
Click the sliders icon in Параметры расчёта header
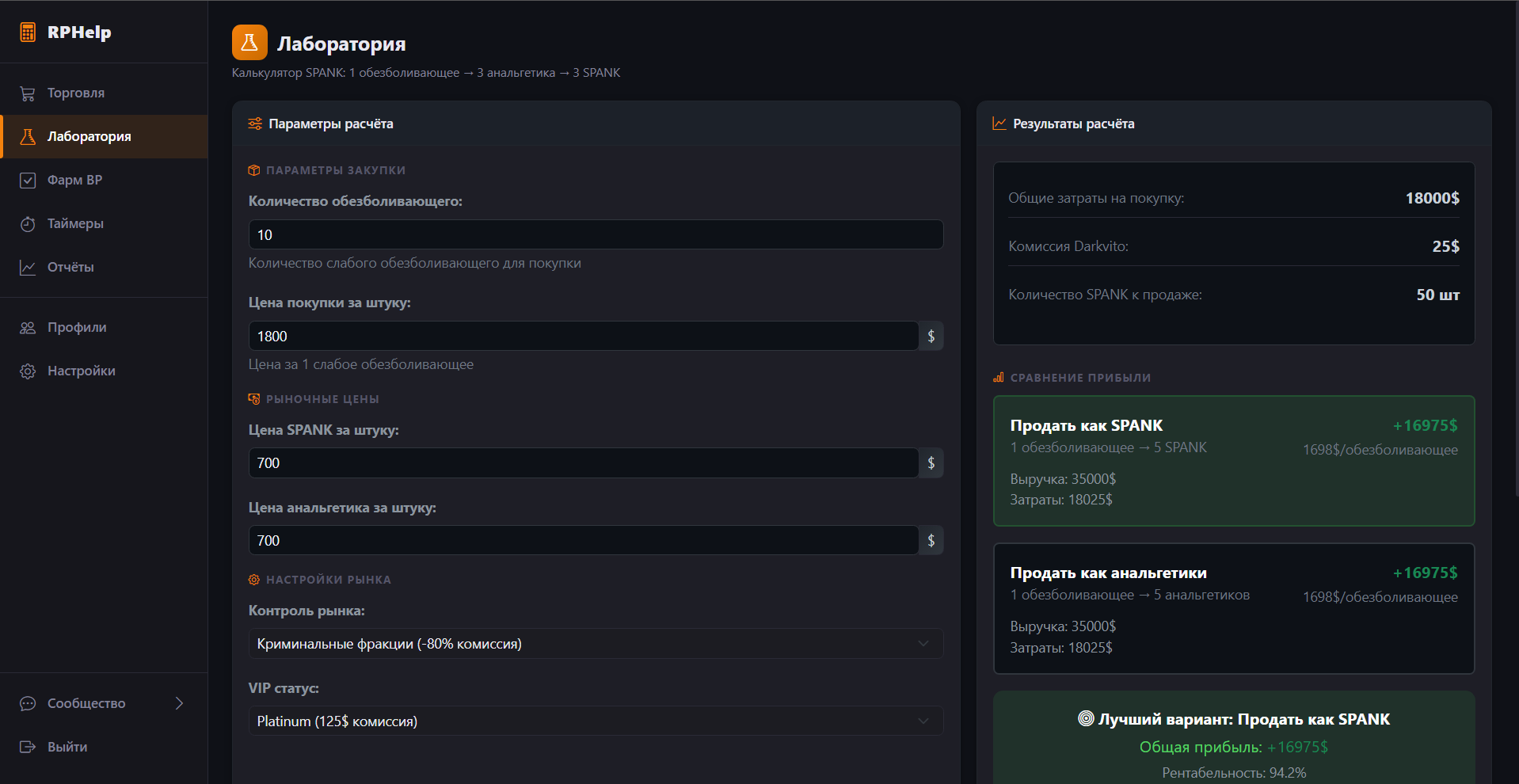click(255, 124)
